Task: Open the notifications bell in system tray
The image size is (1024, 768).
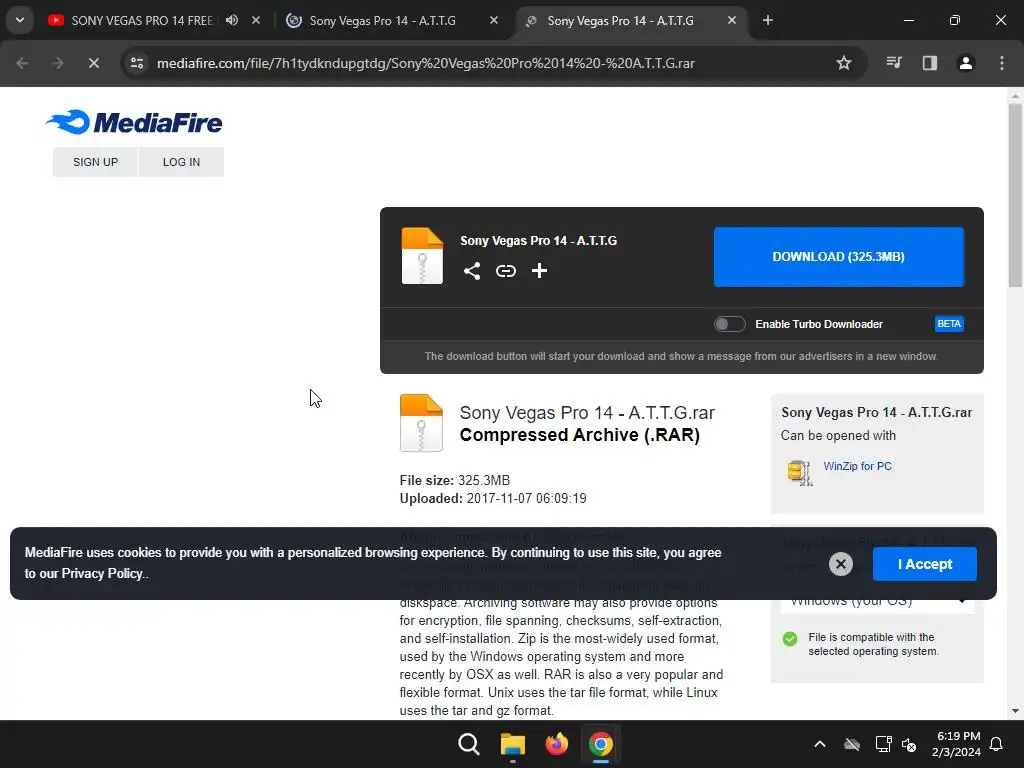Action: 996,744
